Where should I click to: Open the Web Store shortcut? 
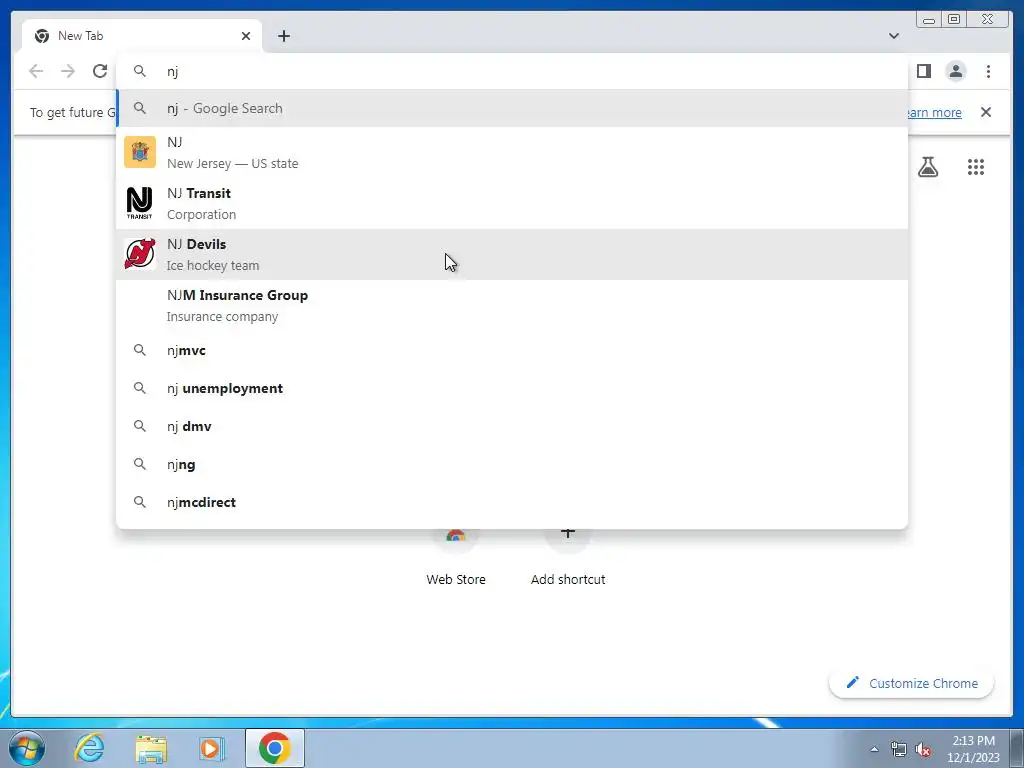[x=456, y=558]
